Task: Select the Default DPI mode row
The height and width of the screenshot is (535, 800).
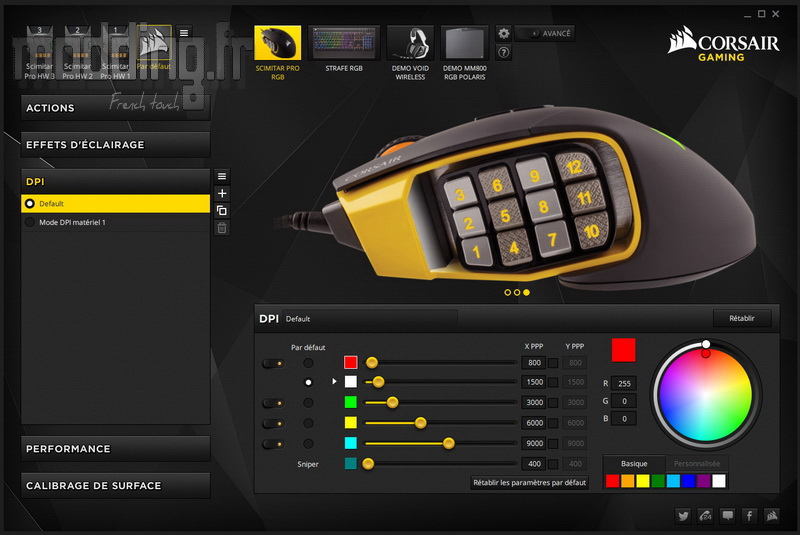Action: point(115,203)
